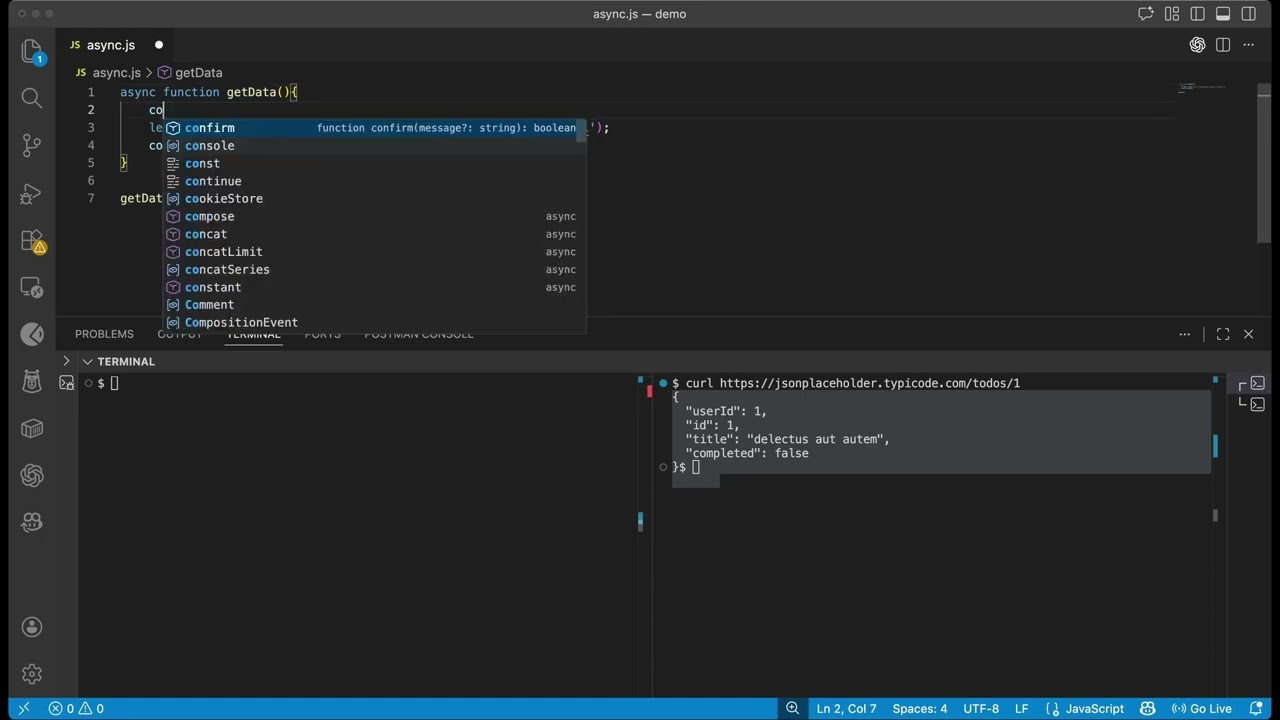Click the zoom magnifier in status bar
This screenshot has width=1280, height=720.
click(x=792, y=709)
